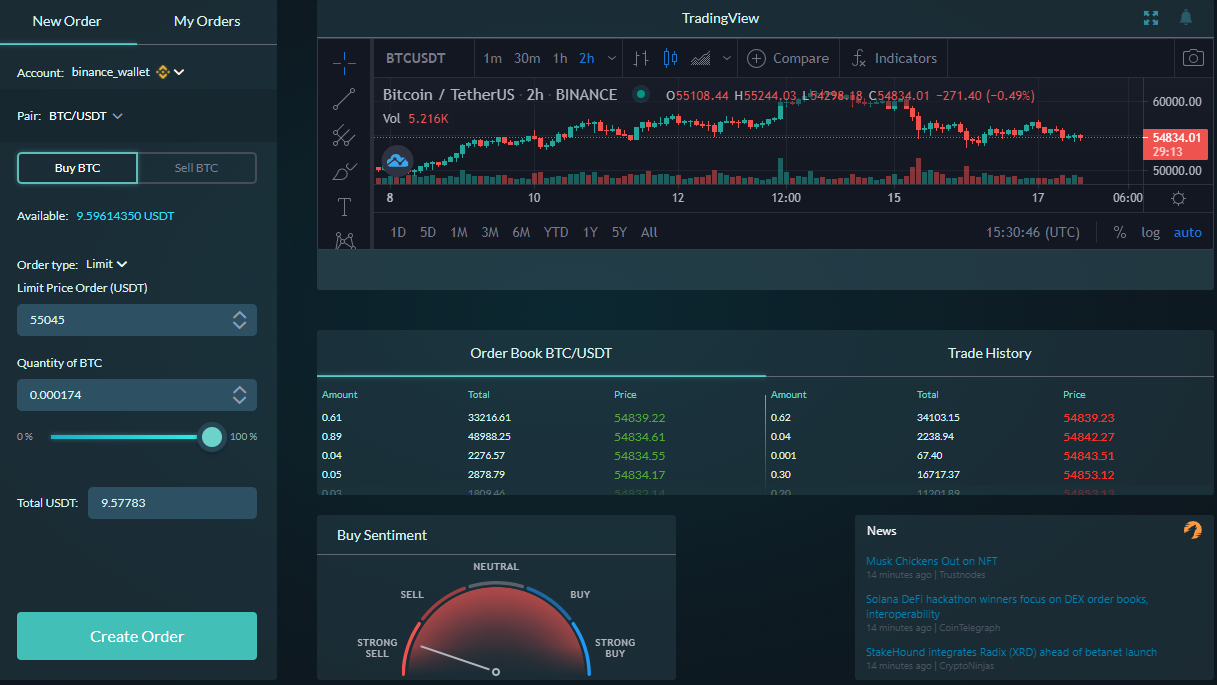
Task: Open notifications bell icon
Action: [x=1186, y=17]
